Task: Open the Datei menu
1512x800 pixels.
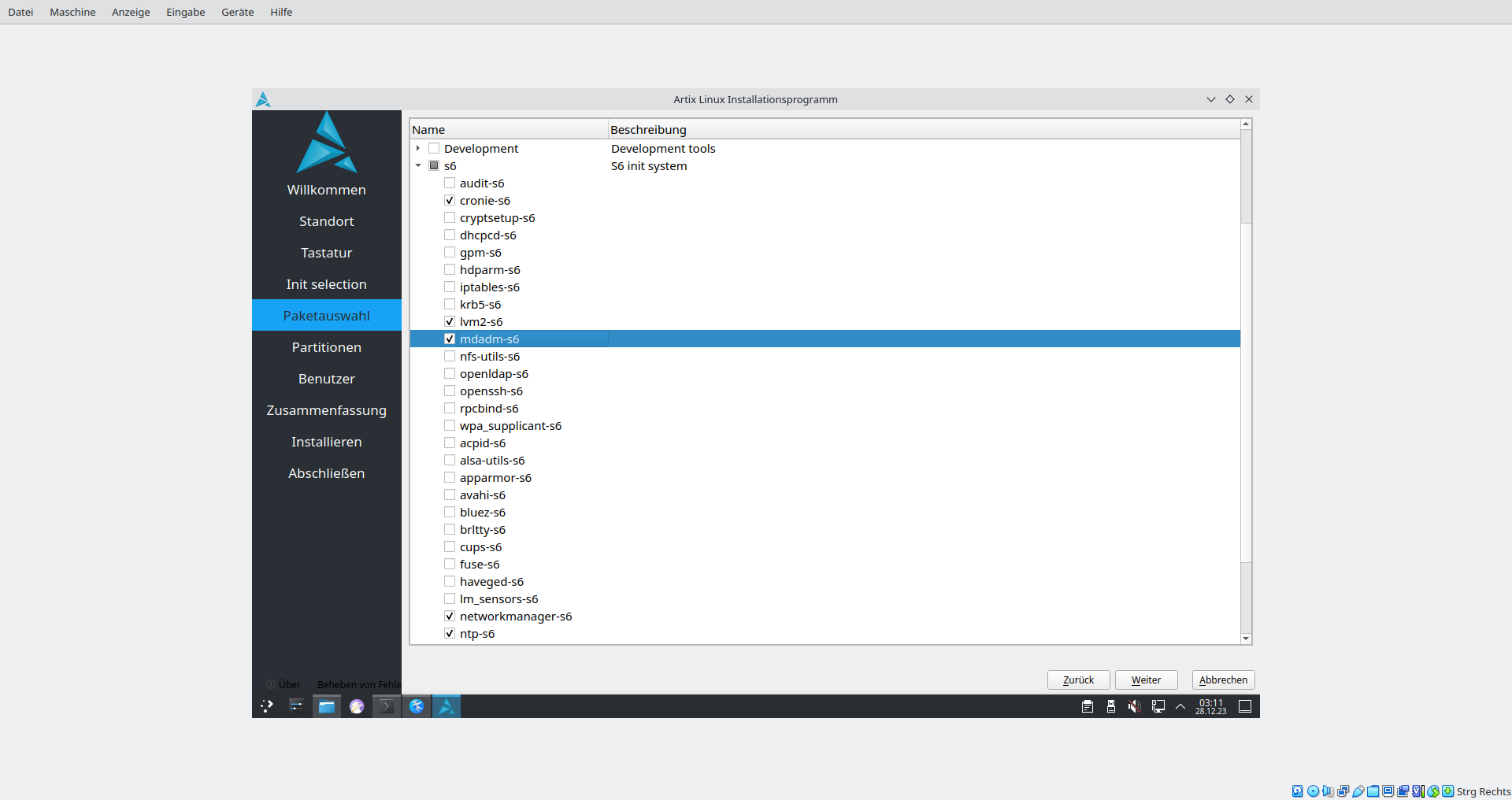Action: pos(20,12)
